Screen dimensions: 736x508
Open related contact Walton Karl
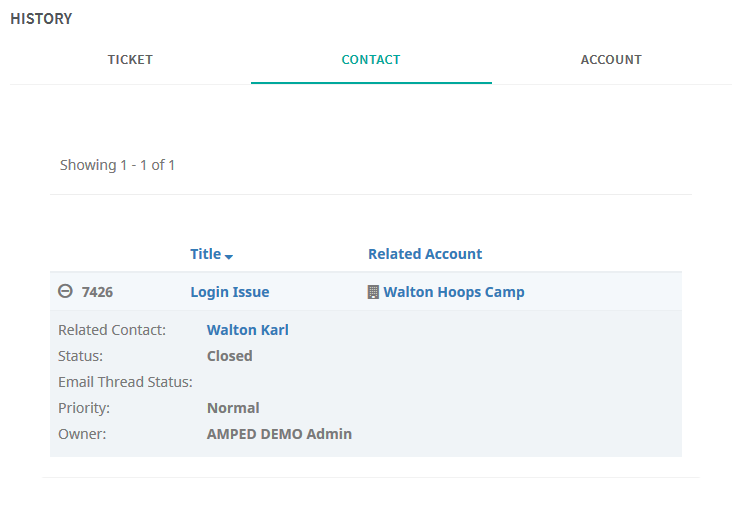pos(247,330)
